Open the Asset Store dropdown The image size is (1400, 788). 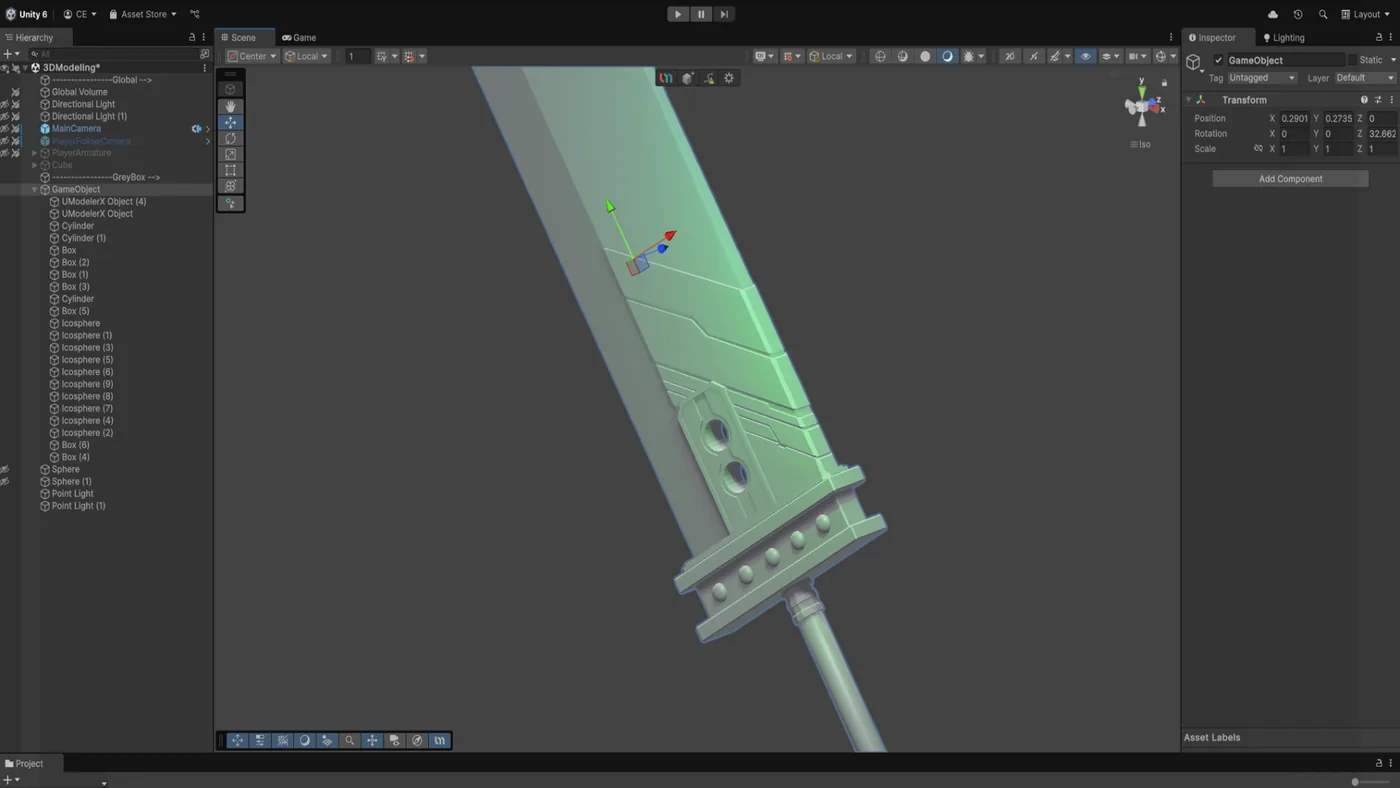pos(143,14)
